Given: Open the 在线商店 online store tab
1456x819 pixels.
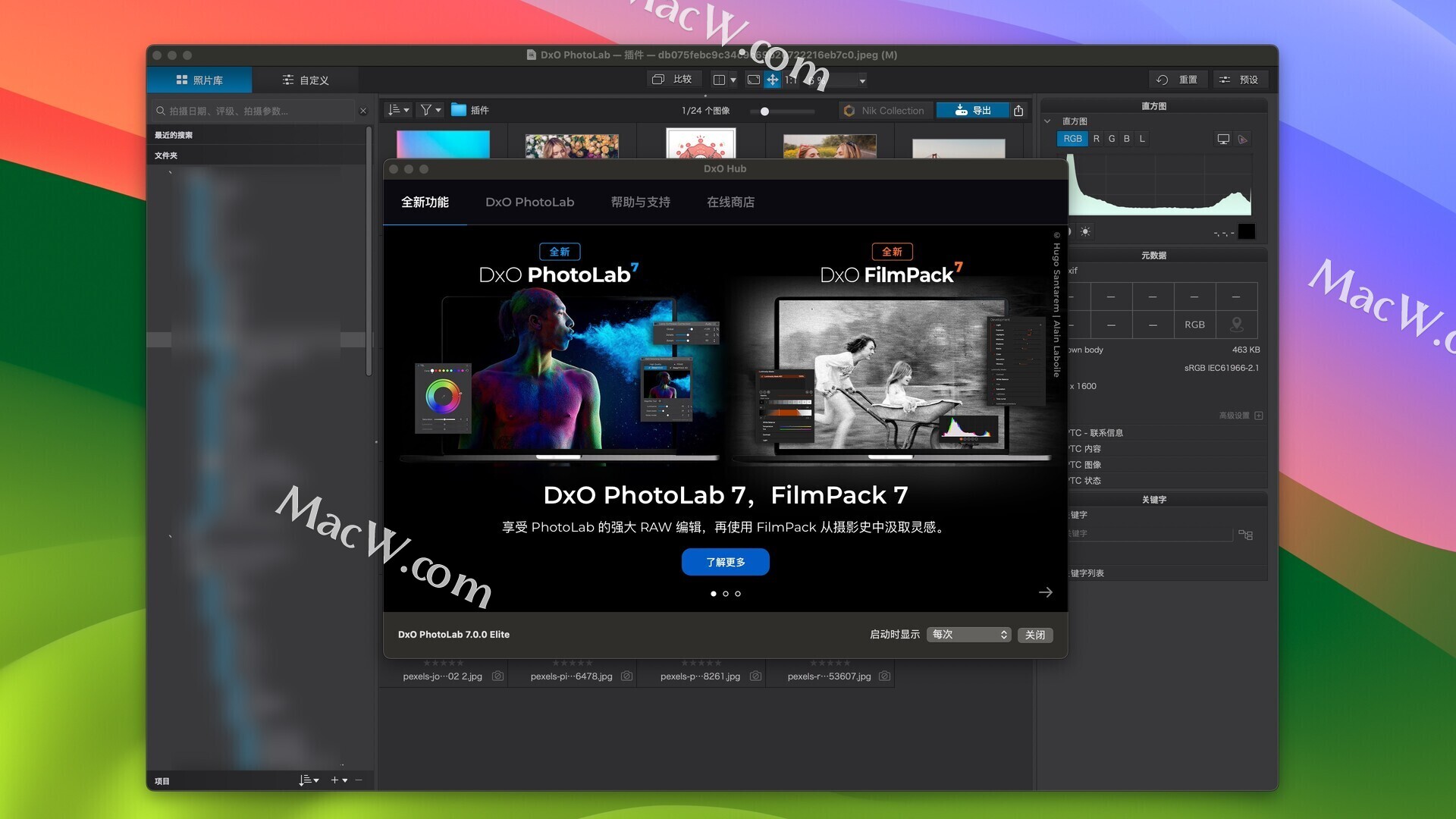Looking at the screenshot, I should coord(730,202).
